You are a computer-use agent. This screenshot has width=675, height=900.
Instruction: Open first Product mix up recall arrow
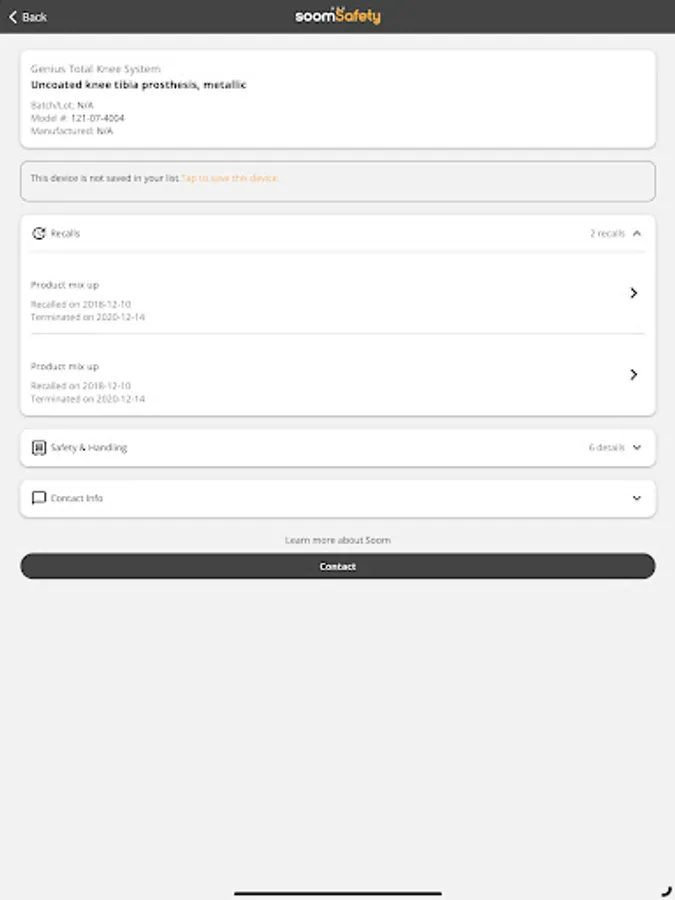[x=633, y=293]
